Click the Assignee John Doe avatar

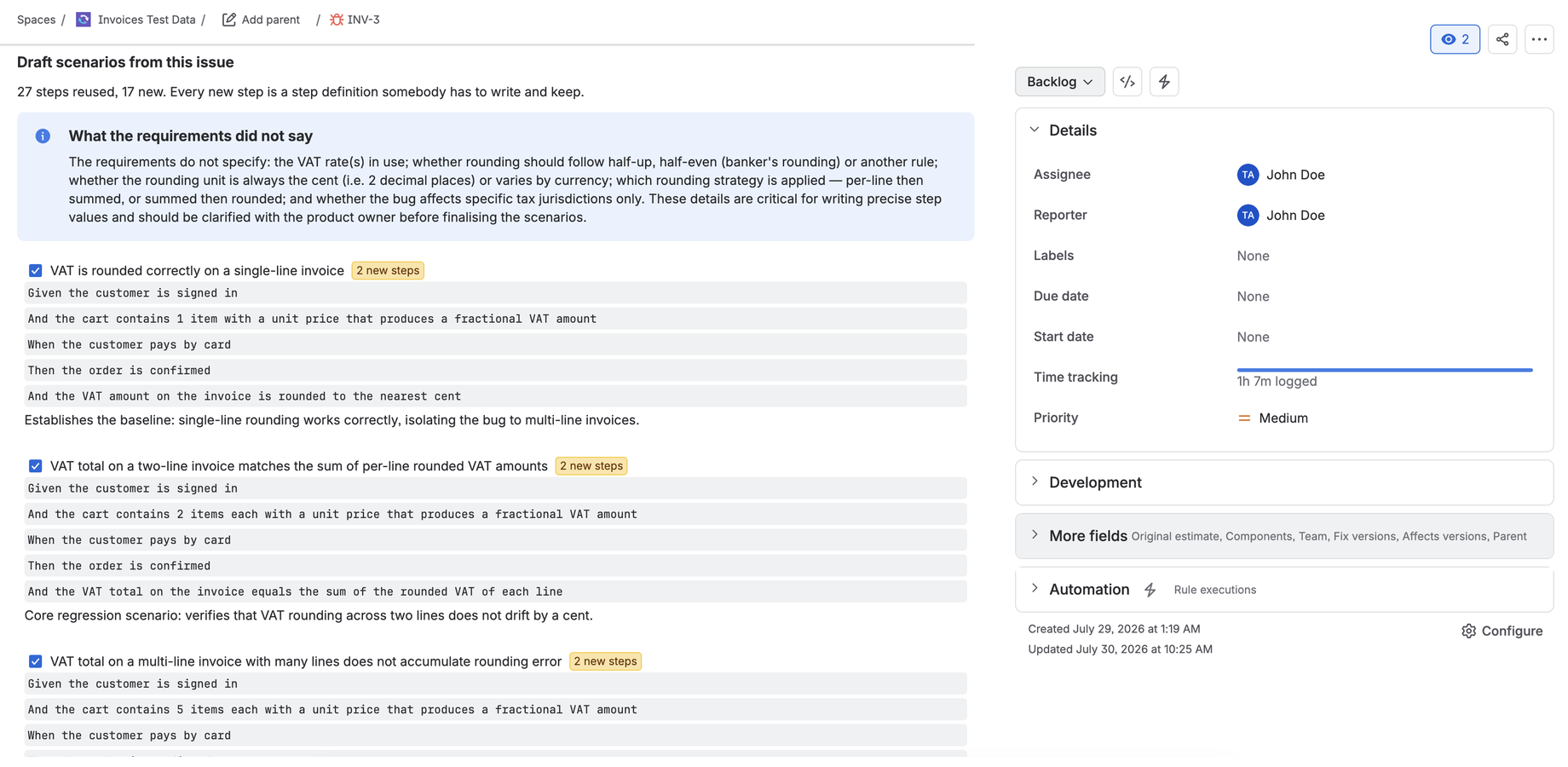1248,175
